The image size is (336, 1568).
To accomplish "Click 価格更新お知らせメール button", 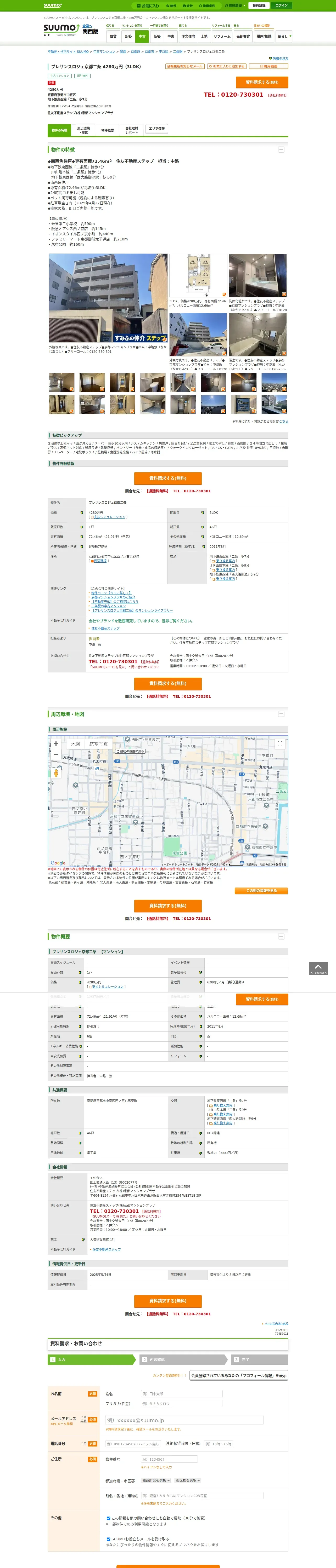I will (185, 66).
